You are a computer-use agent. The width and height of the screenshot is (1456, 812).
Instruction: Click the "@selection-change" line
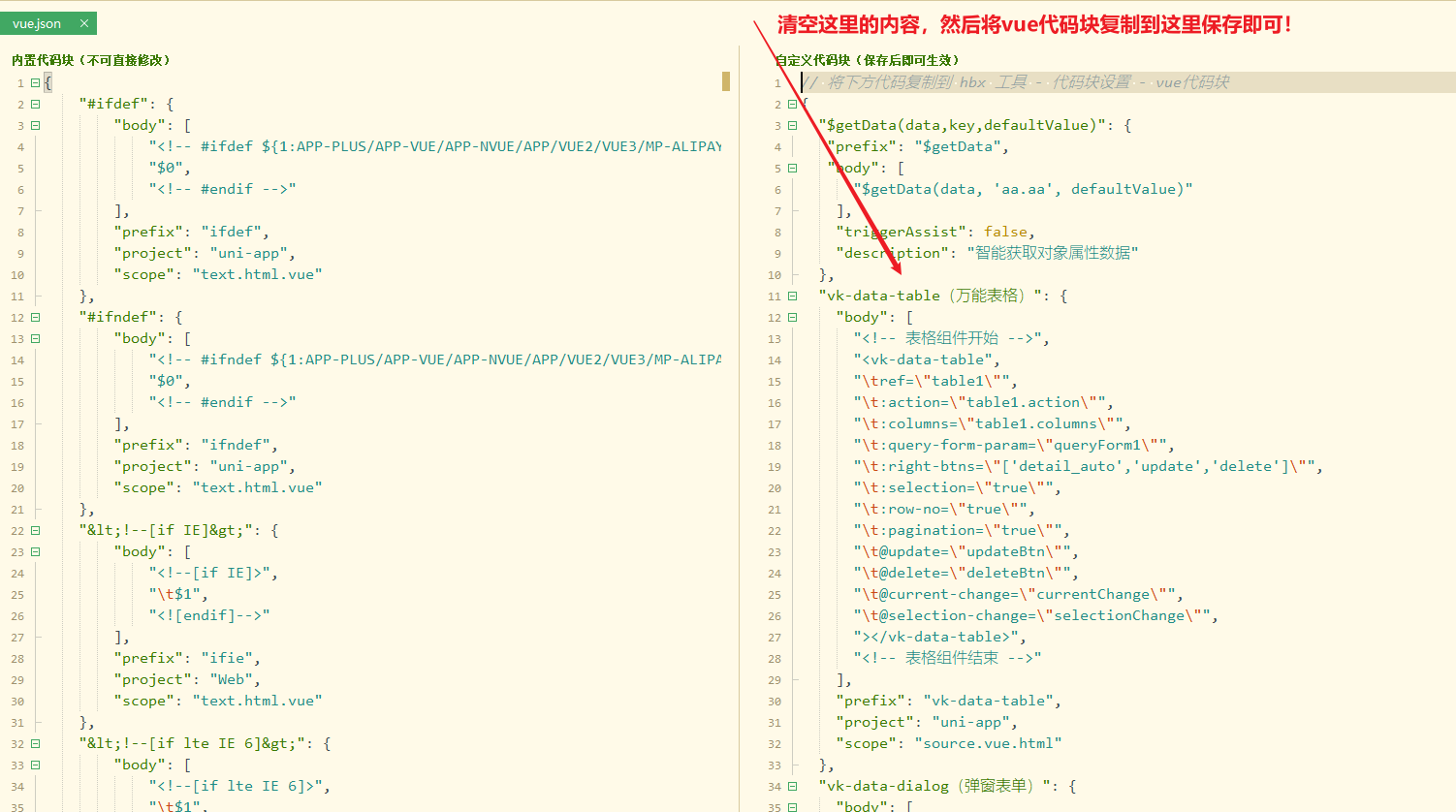pyautogui.click(x=1035, y=615)
